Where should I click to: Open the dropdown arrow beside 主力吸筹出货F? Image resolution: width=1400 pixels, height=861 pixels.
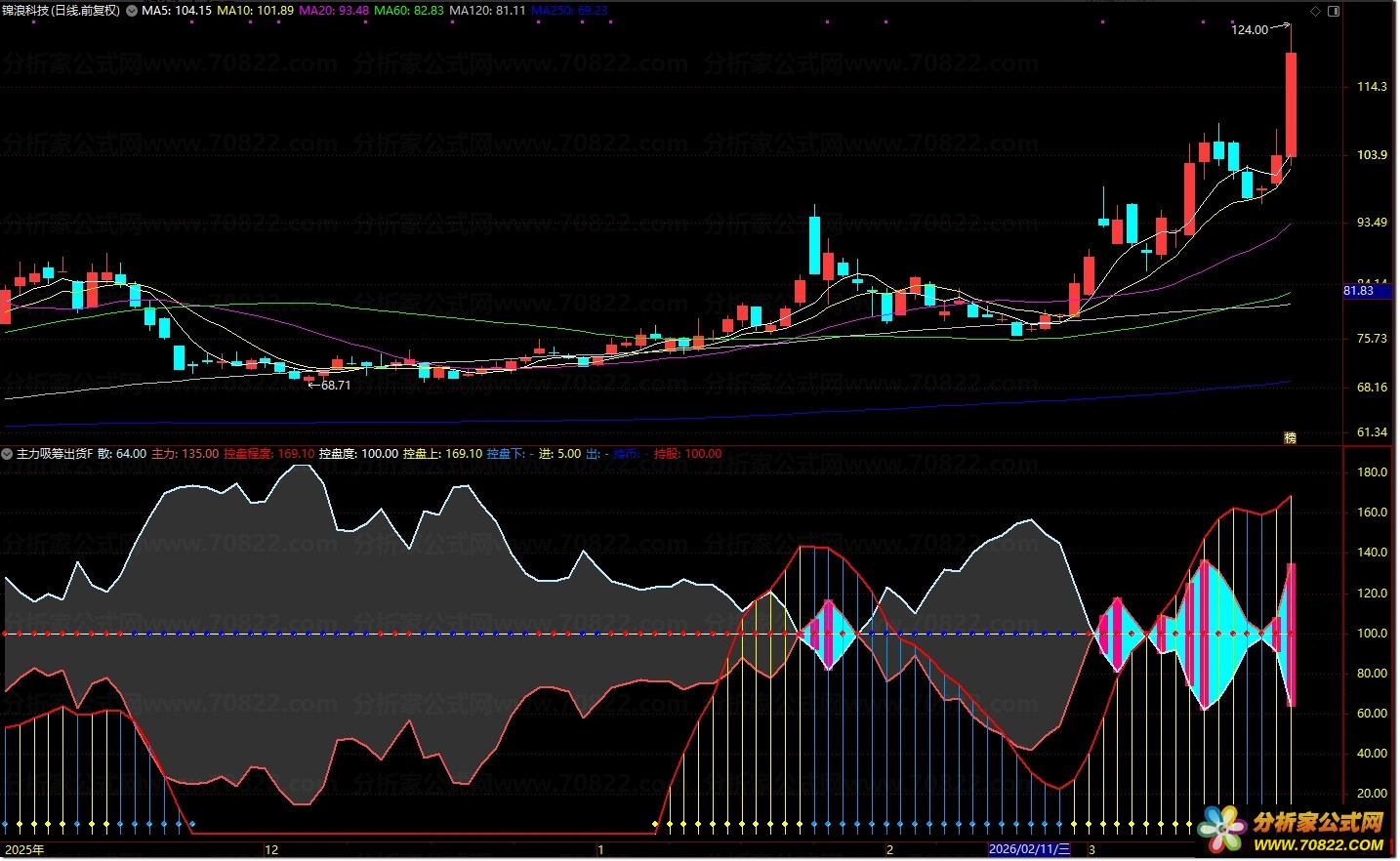coord(8,454)
